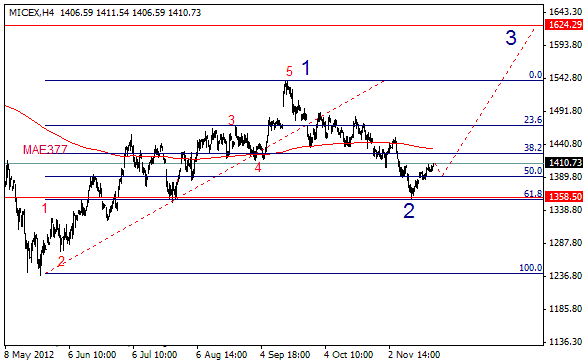This screenshot has width=583, height=362.
Task: Click the 6 Jul 10:00 date label
Action: coord(154,355)
